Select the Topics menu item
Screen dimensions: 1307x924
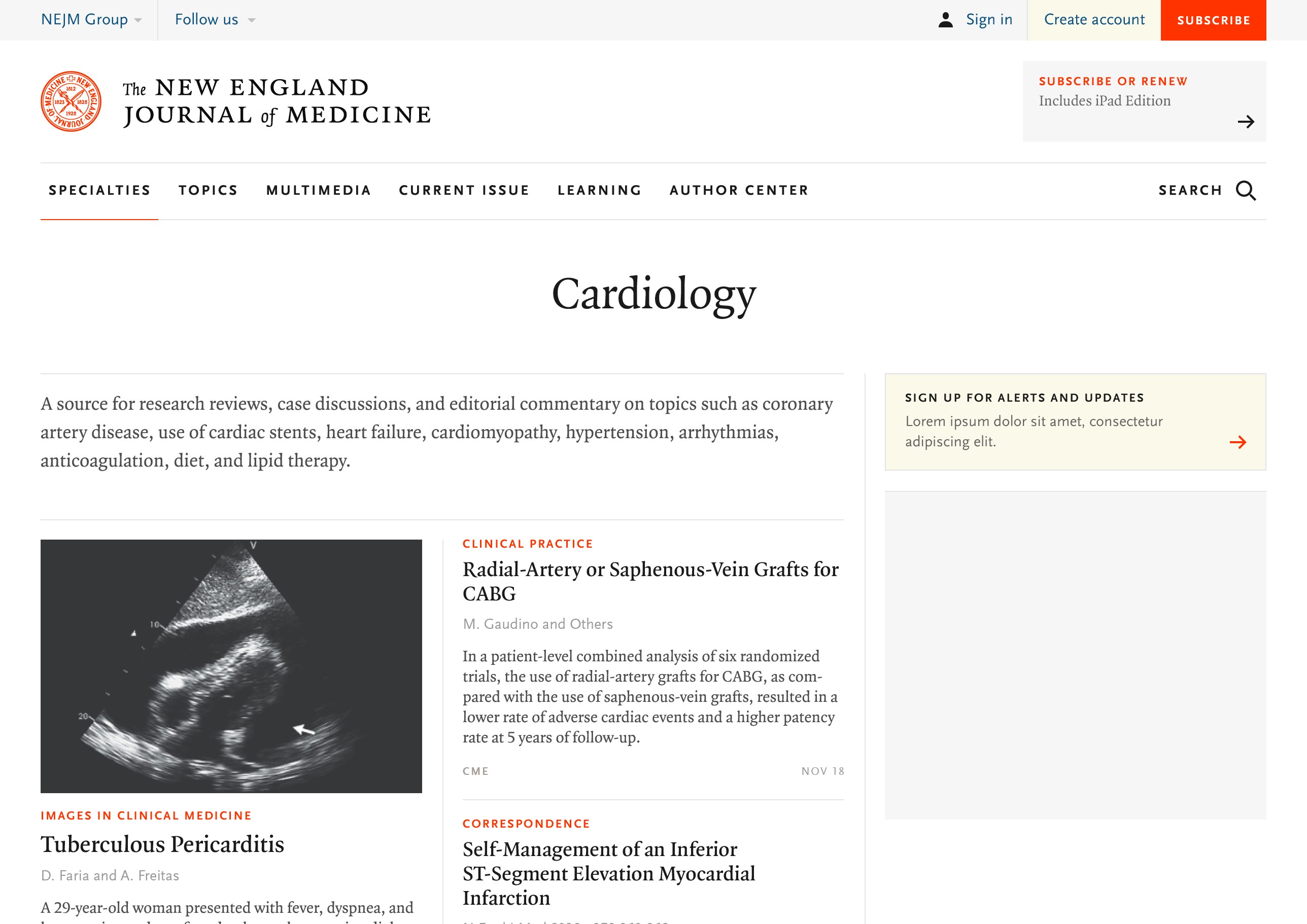pos(209,191)
